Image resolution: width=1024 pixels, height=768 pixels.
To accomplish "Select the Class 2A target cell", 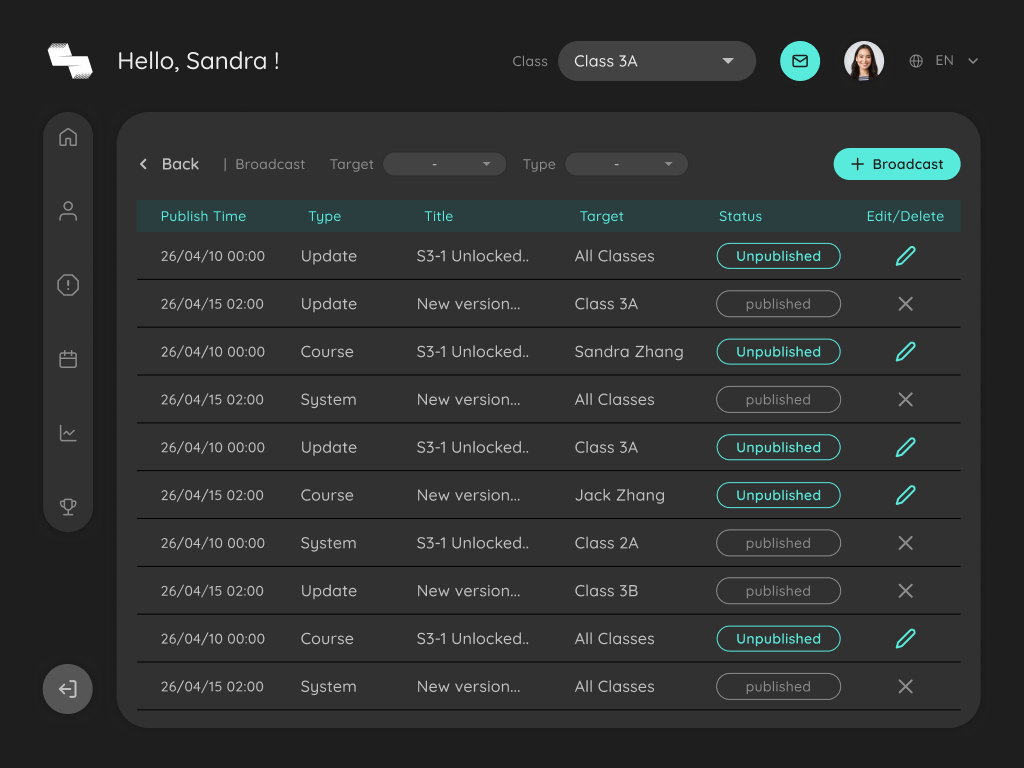I will [606, 543].
